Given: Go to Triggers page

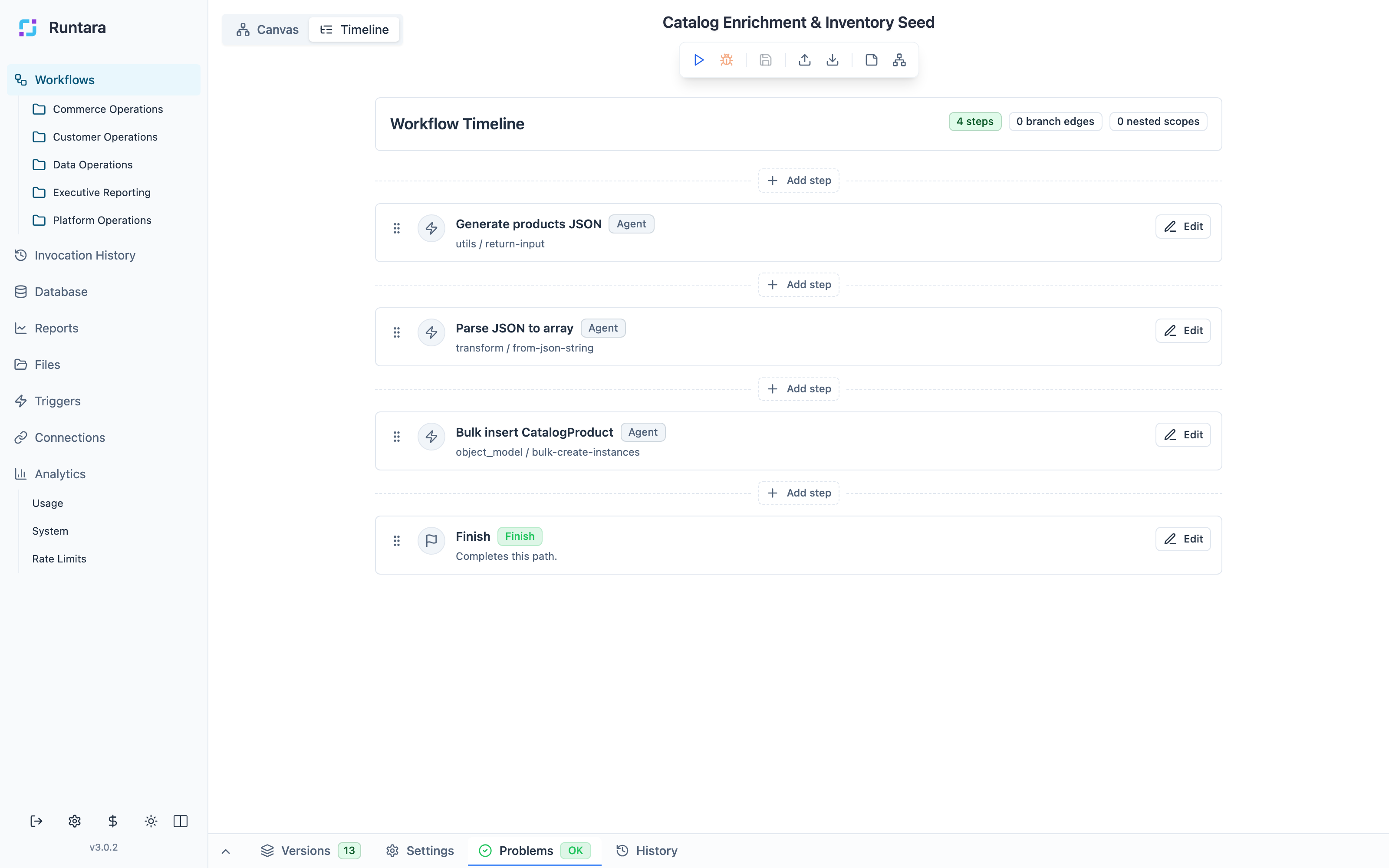Looking at the screenshot, I should click(104, 401).
